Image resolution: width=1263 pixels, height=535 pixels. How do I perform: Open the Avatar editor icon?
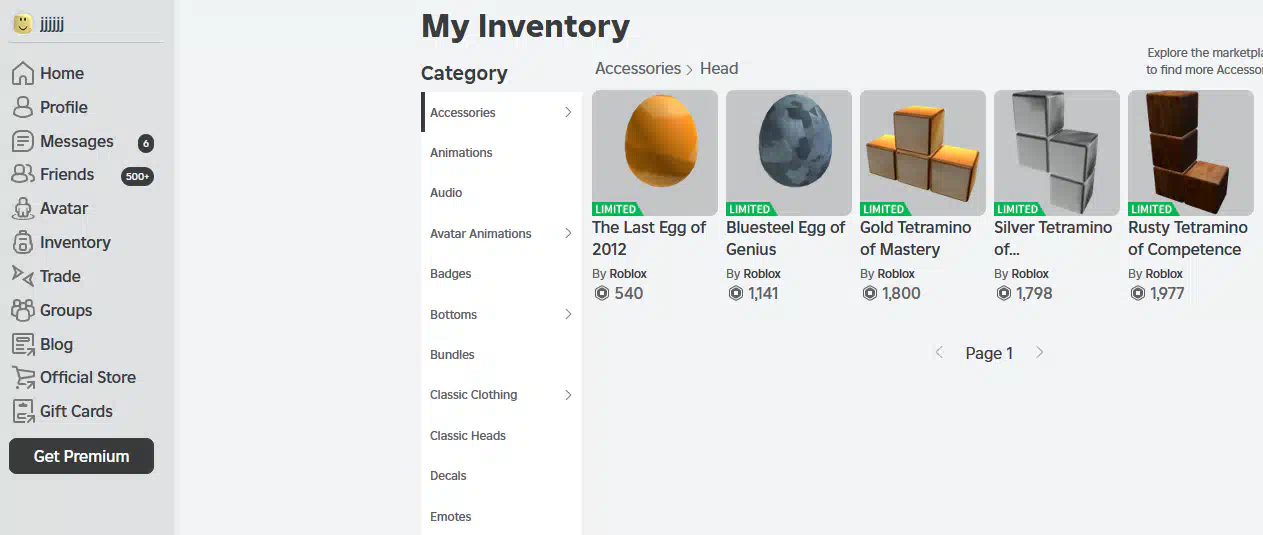[x=22, y=208]
